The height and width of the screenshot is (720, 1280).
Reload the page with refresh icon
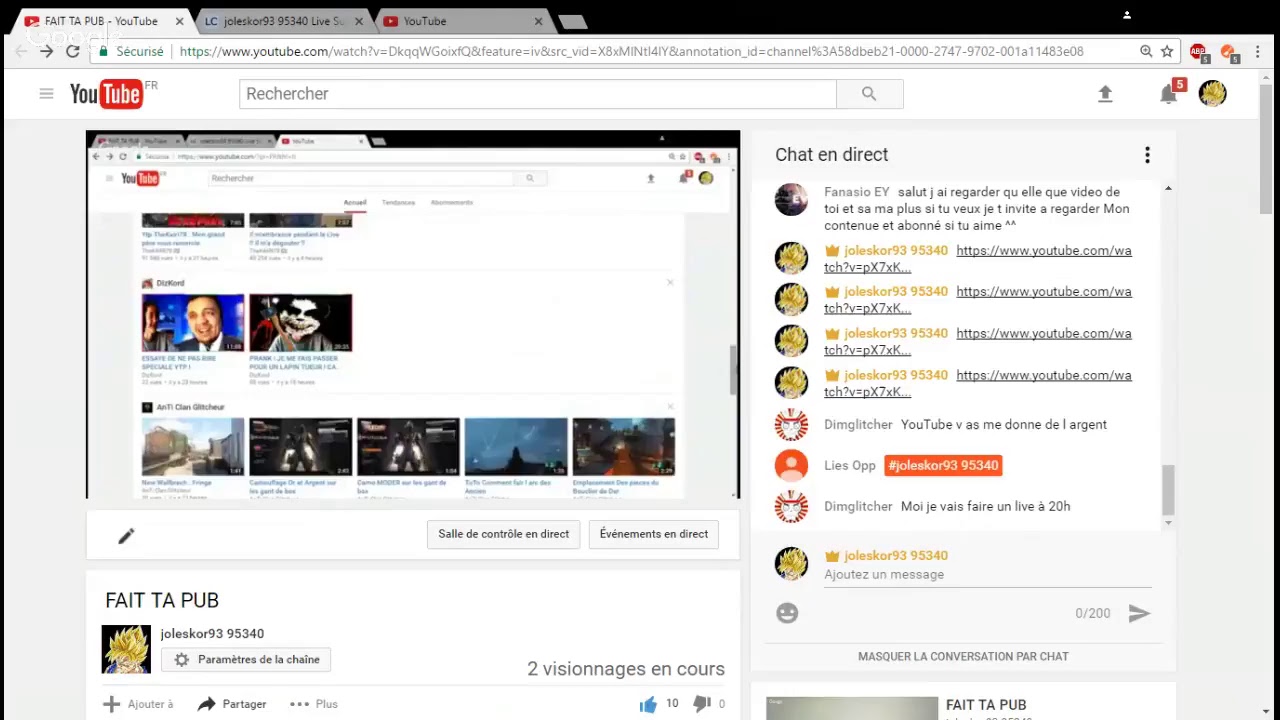tap(73, 51)
